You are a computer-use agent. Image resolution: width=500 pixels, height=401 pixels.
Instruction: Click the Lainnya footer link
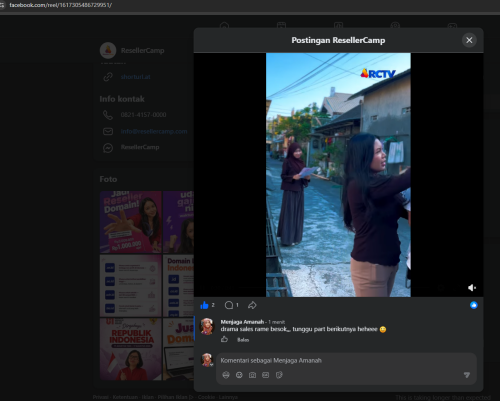tap(228, 397)
